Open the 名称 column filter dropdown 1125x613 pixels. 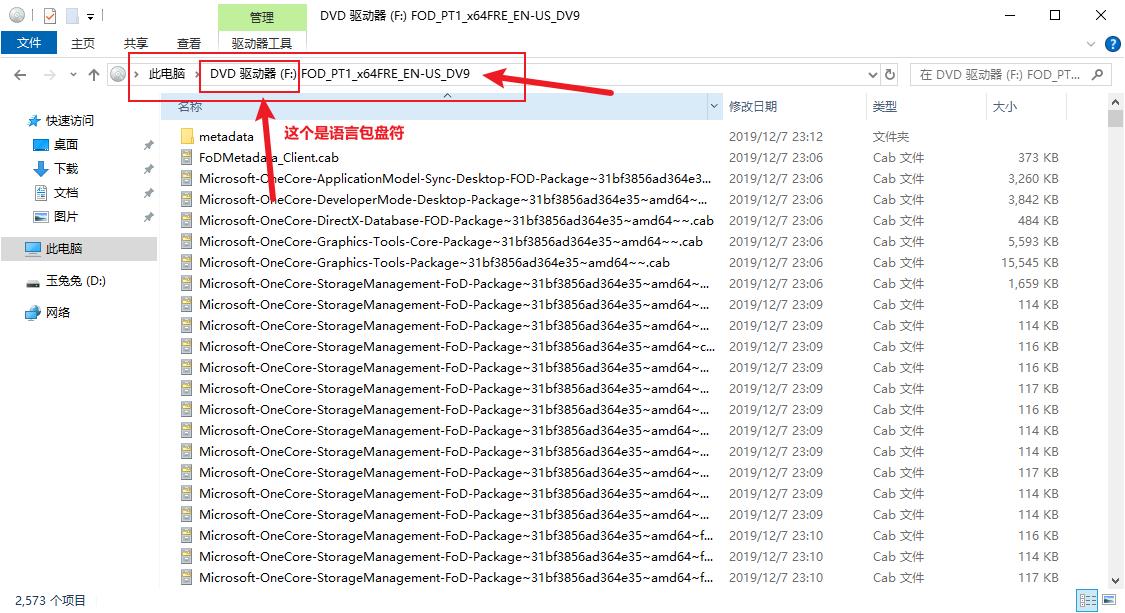click(714, 106)
